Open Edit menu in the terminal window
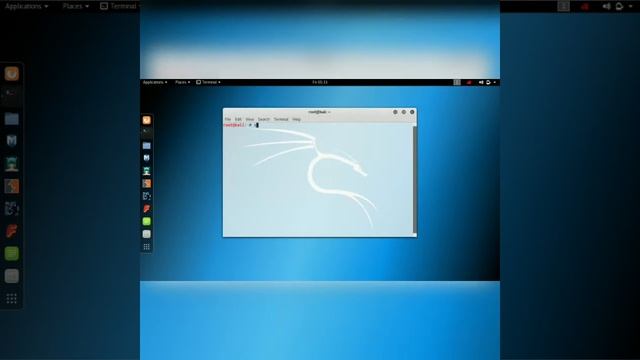 (x=238, y=119)
